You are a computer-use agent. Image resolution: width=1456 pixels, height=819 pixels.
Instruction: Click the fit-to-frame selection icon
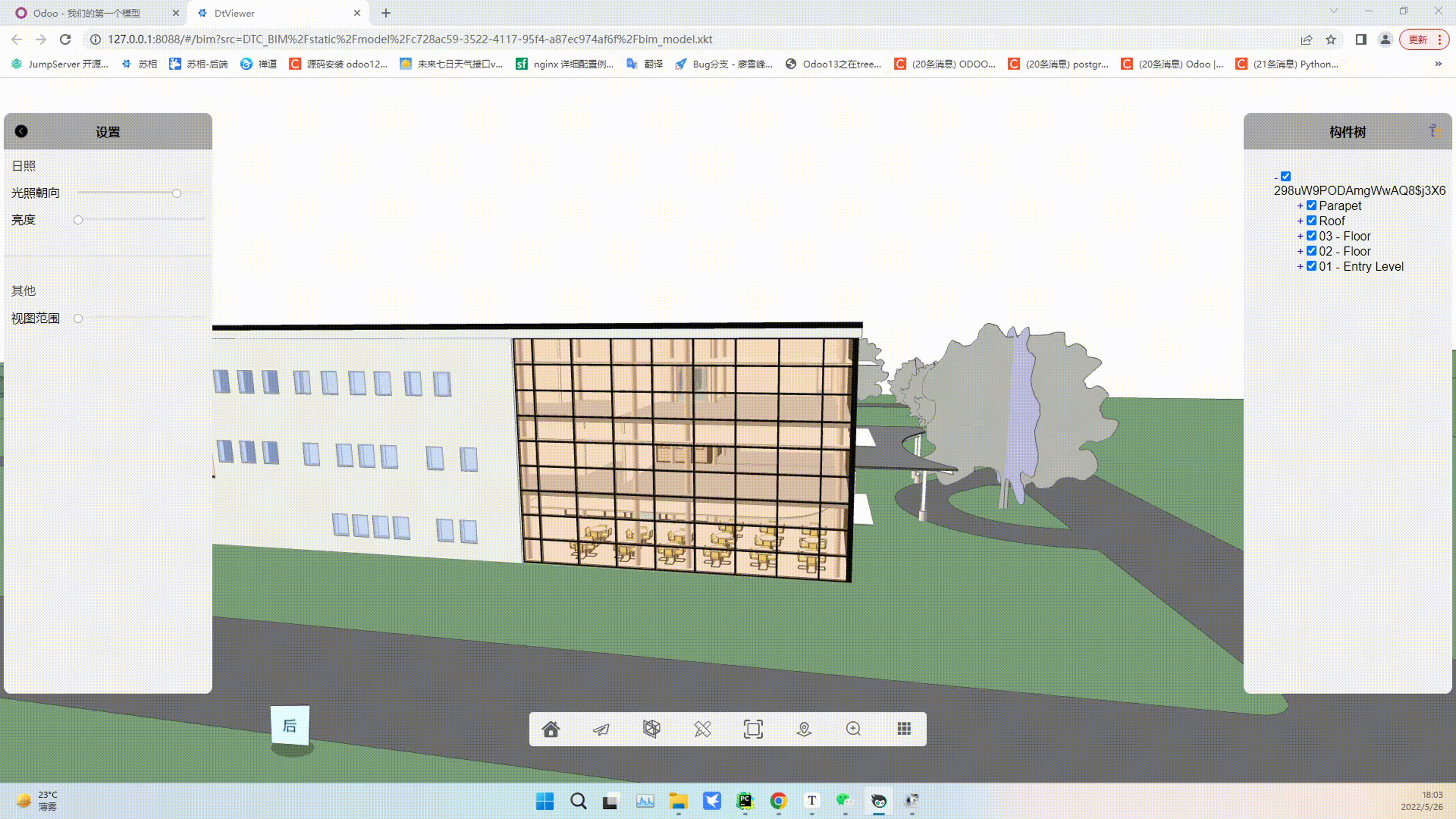tap(753, 729)
